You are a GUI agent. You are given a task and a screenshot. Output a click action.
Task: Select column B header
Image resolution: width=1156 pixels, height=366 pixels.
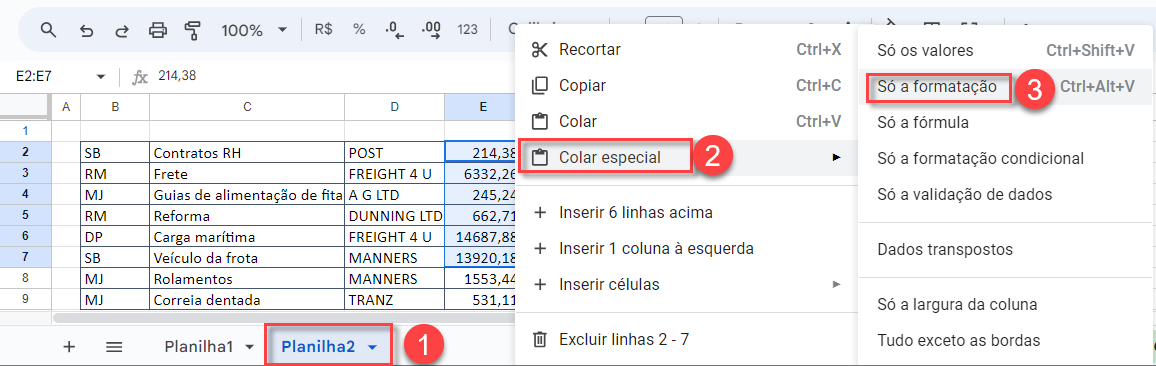pos(115,107)
